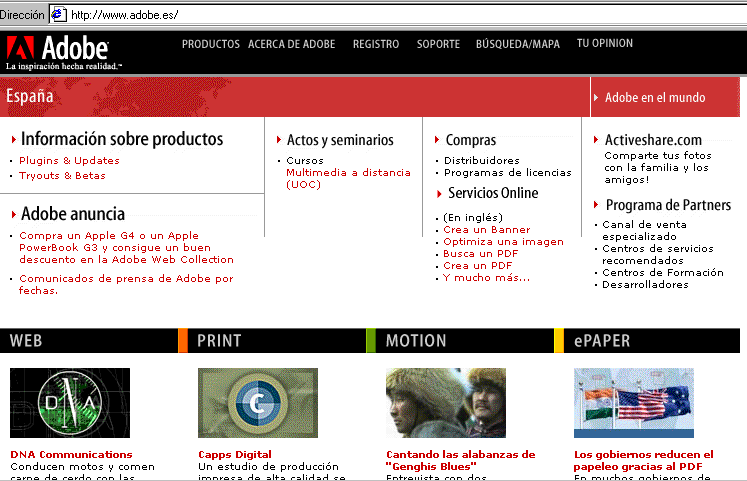This screenshot has width=747, height=481.
Task: Open the Centros de servicios recomendados link
Action: click(x=658, y=254)
